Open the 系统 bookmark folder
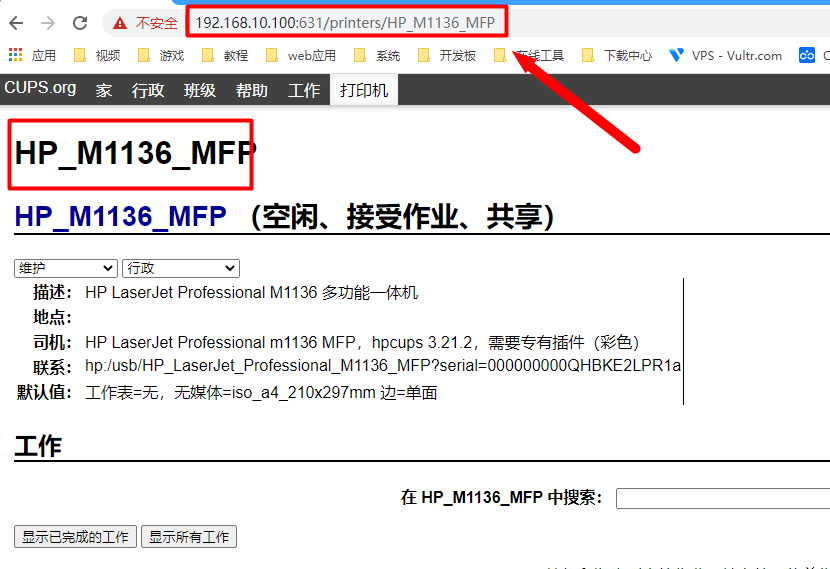Image resolution: width=830 pixels, height=569 pixels. (x=377, y=55)
